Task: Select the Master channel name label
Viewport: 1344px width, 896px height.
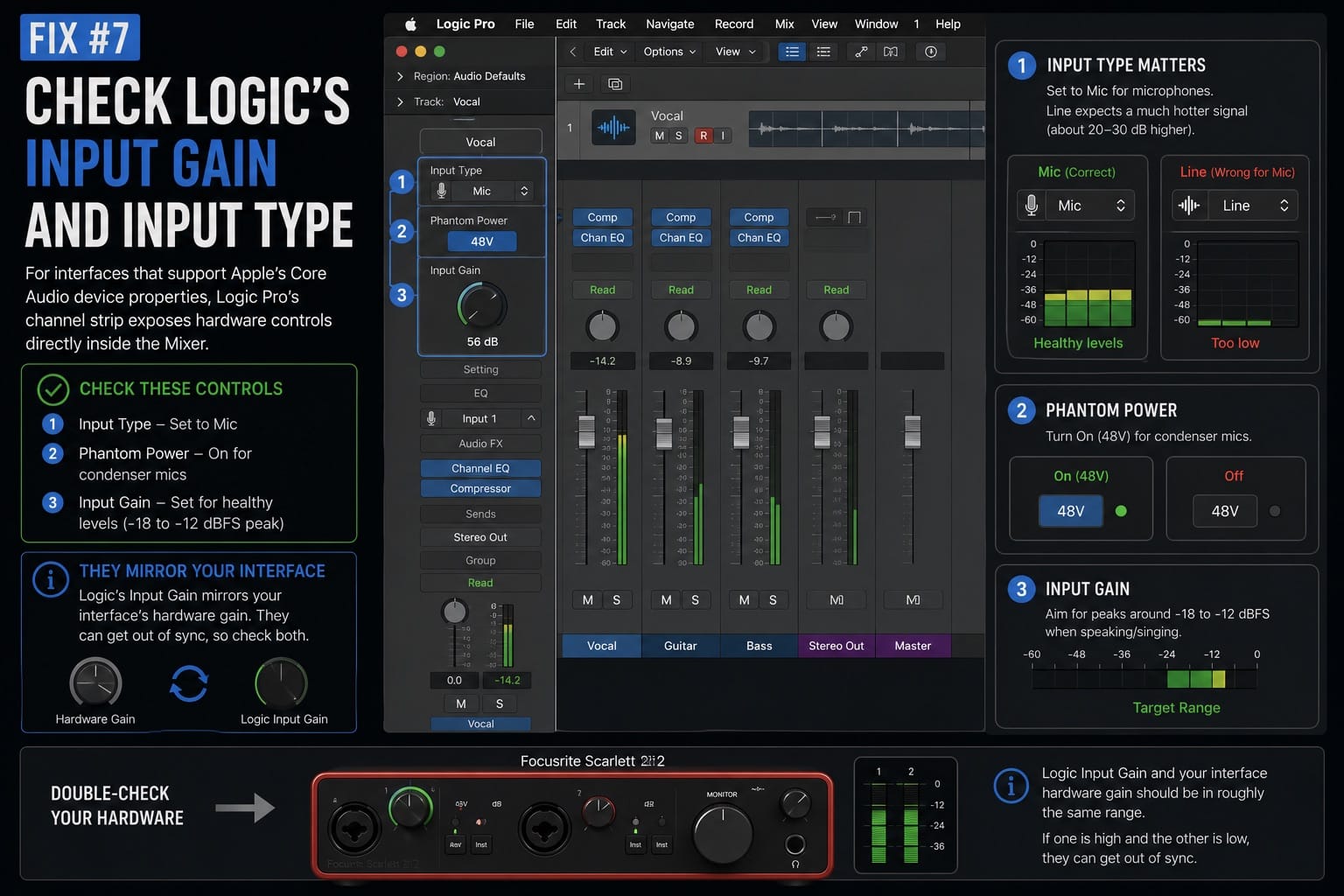Action: coord(913,646)
